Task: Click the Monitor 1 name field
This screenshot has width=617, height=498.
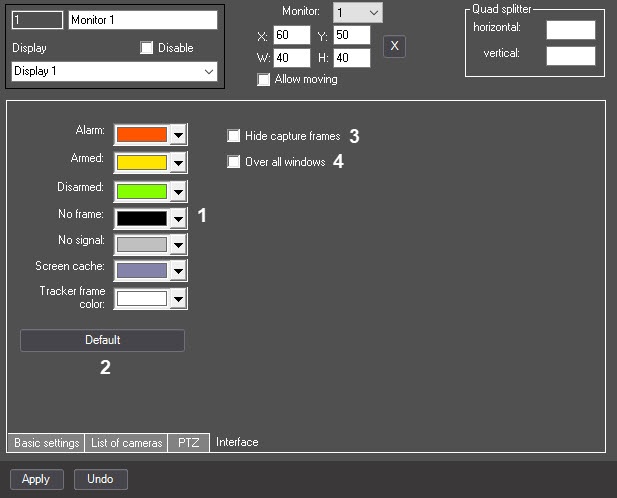Action: pyautogui.click(x=143, y=20)
